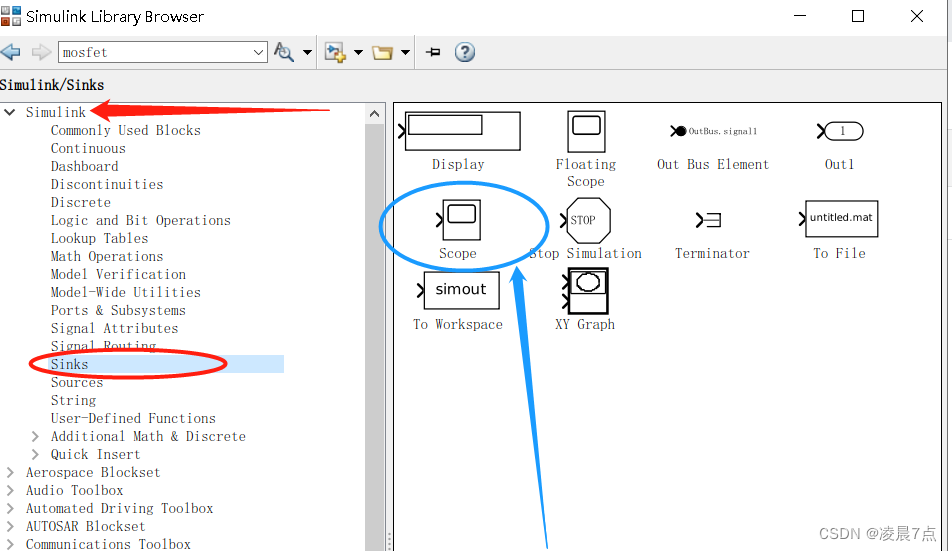Select Discrete in the library tree
The image size is (952, 551).
click(x=81, y=202)
